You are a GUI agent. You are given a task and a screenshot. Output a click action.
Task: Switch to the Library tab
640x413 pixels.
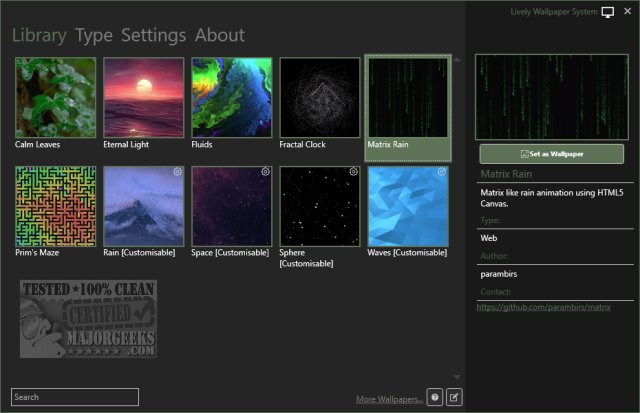(x=39, y=35)
